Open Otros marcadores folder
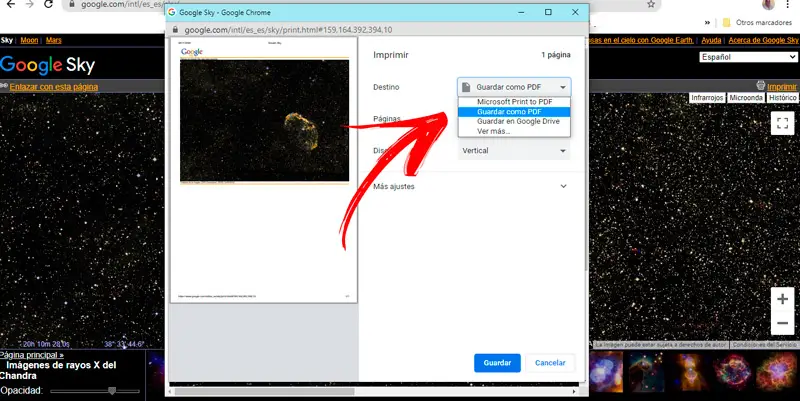800x401 pixels. [x=757, y=22]
